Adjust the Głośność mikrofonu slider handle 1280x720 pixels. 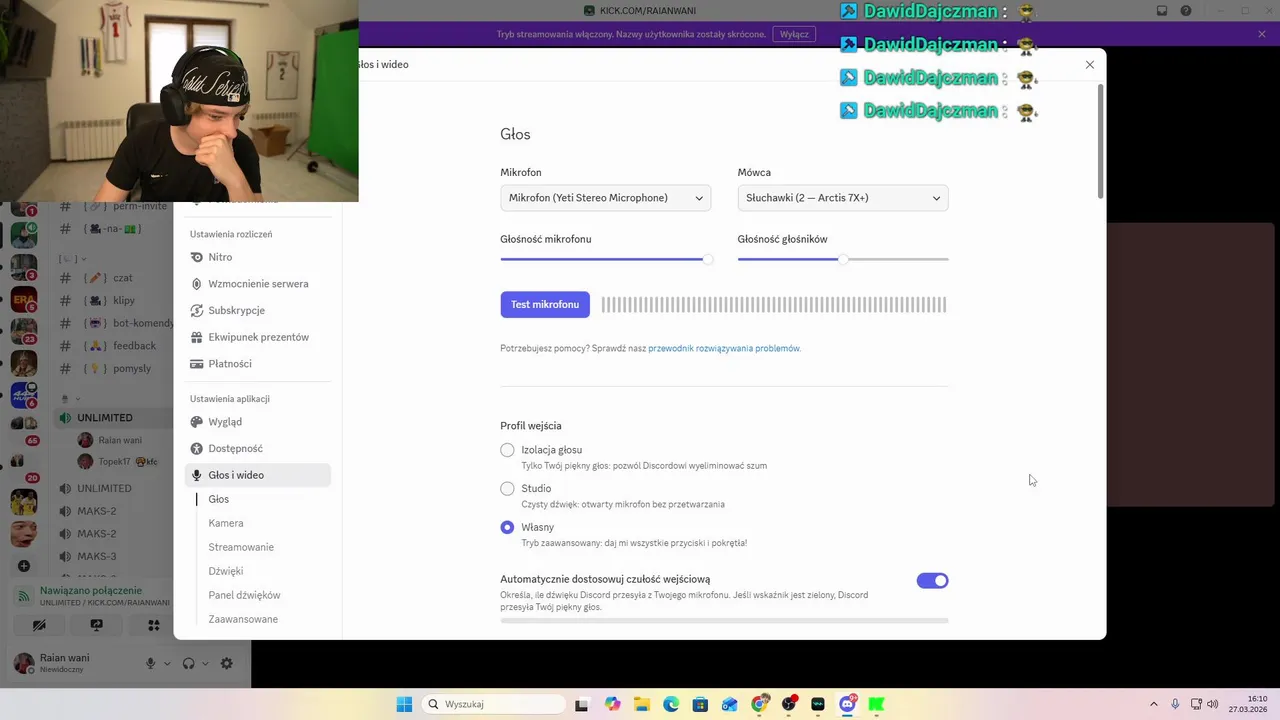pos(708,259)
